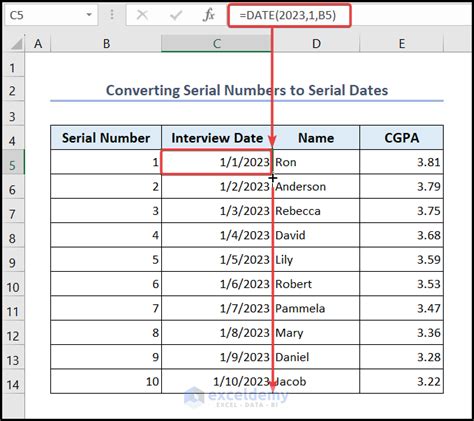The image size is (474, 421).
Task: Select row 2 header
Action: [x=13, y=90]
